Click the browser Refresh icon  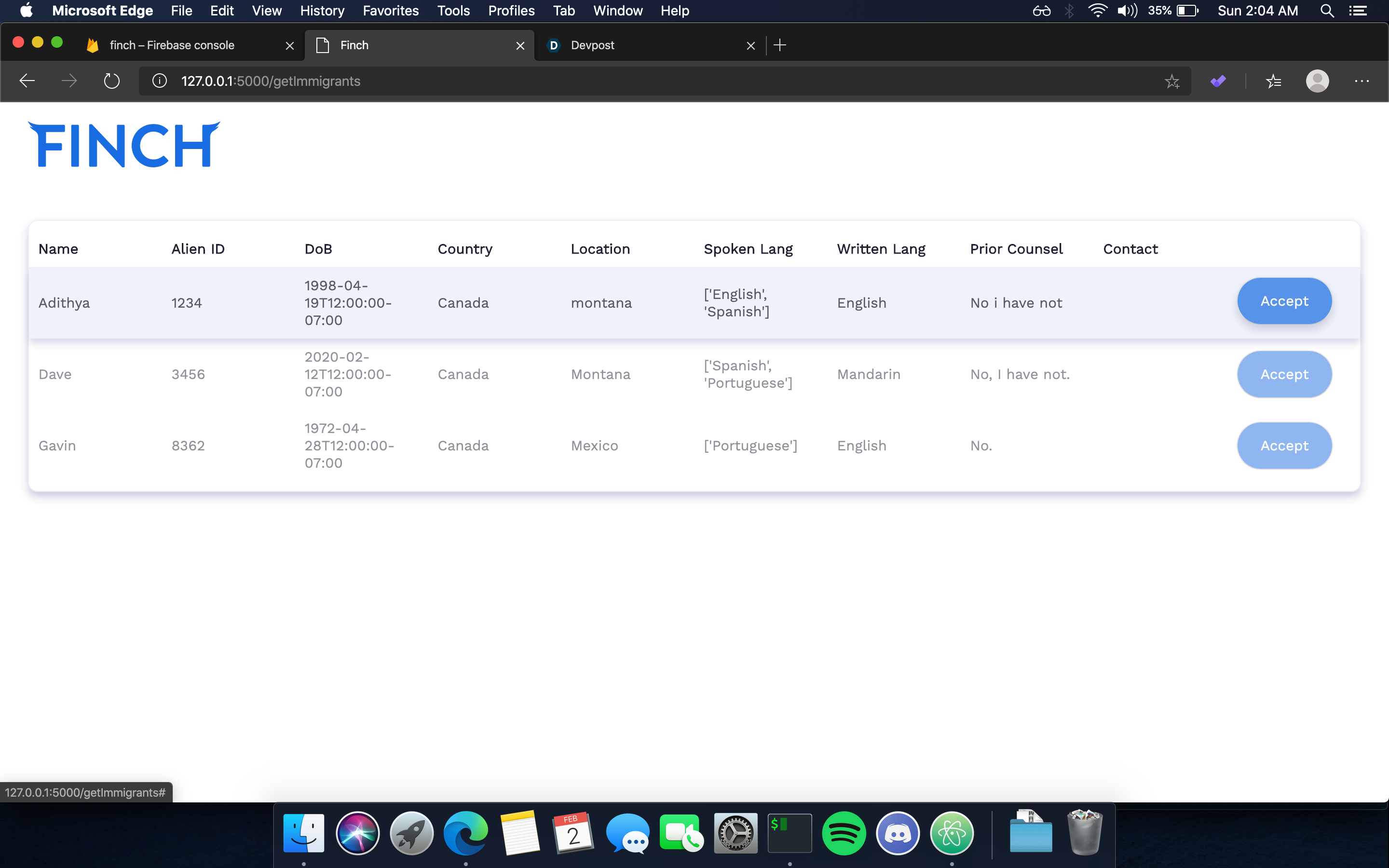(x=111, y=81)
